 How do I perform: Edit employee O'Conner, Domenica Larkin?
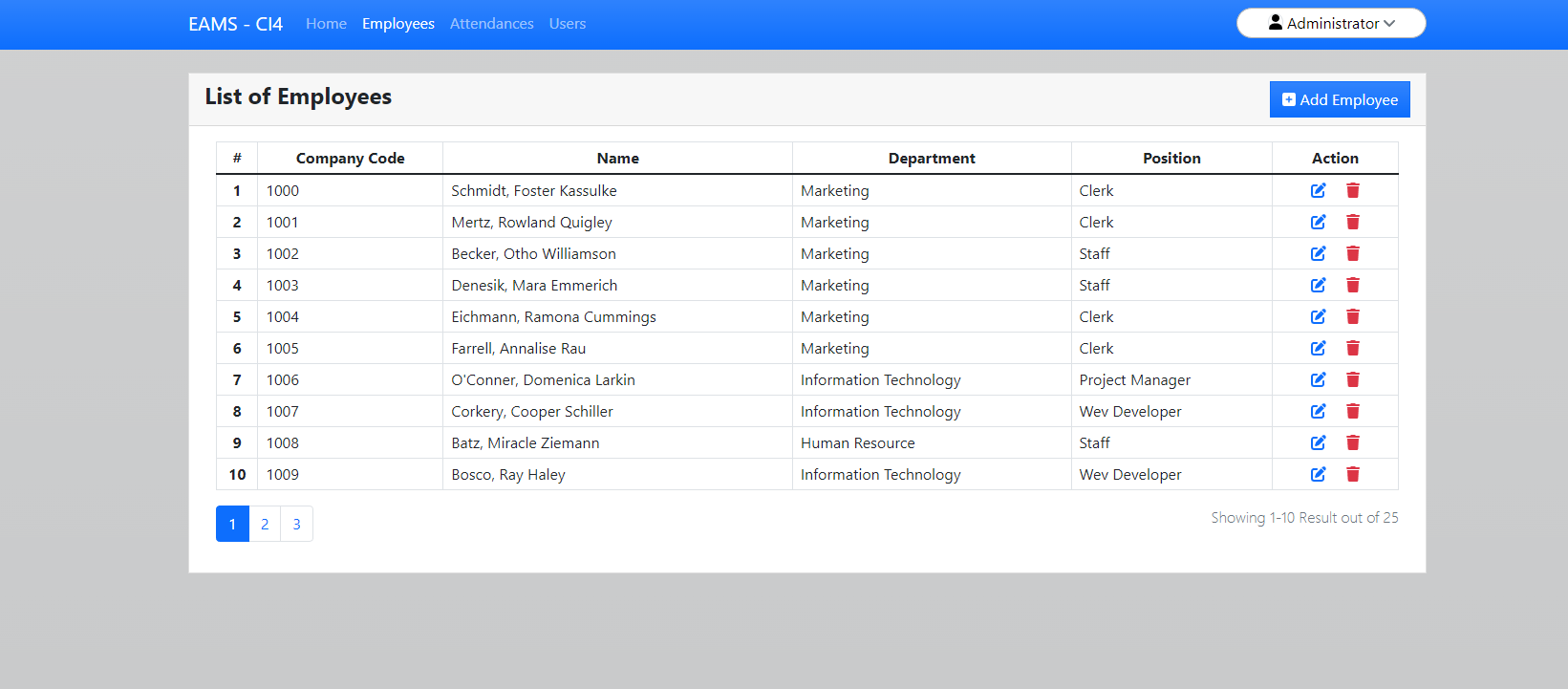click(1318, 379)
